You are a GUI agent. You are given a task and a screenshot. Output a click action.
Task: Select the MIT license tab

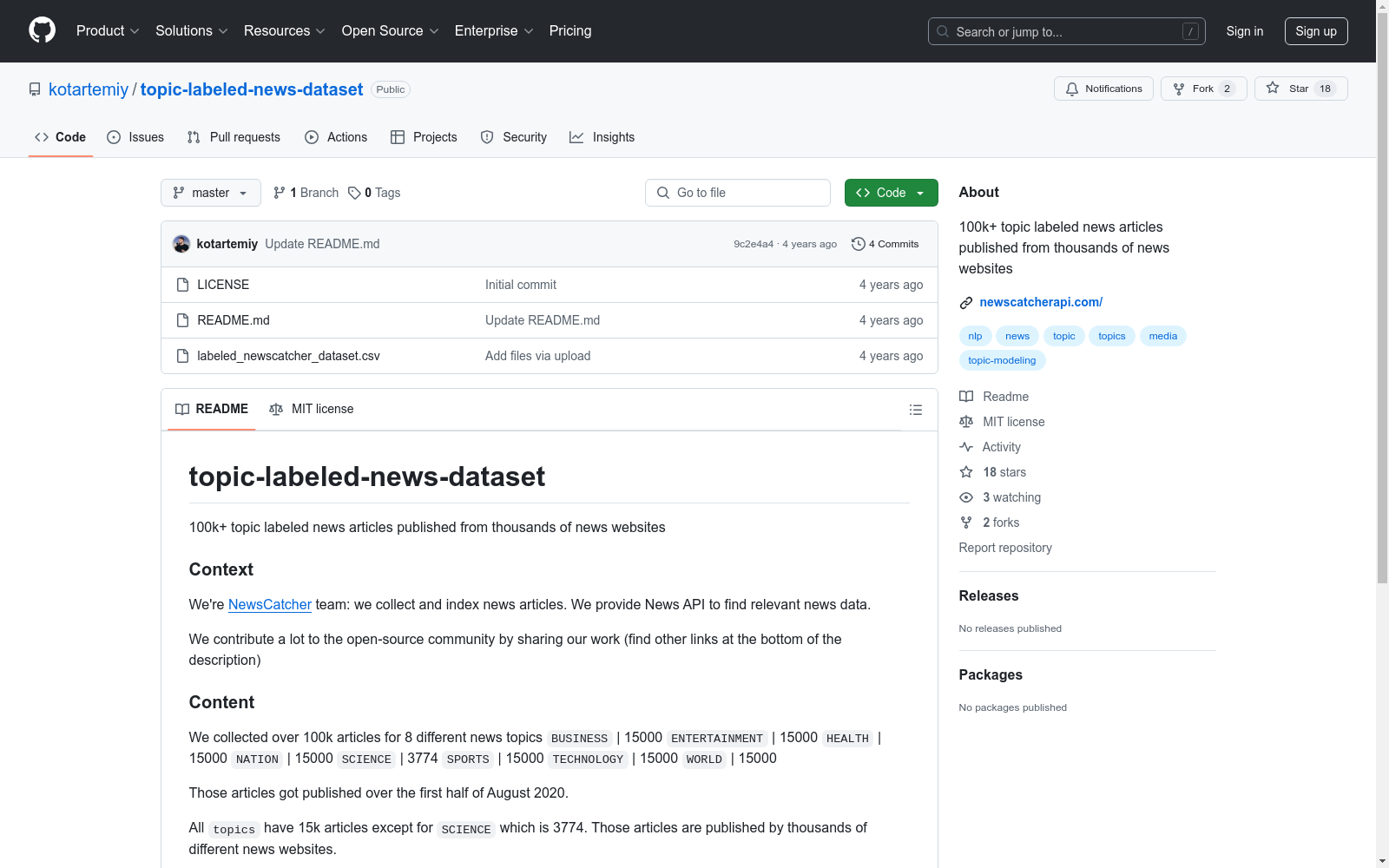pyautogui.click(x=312, y=409)
